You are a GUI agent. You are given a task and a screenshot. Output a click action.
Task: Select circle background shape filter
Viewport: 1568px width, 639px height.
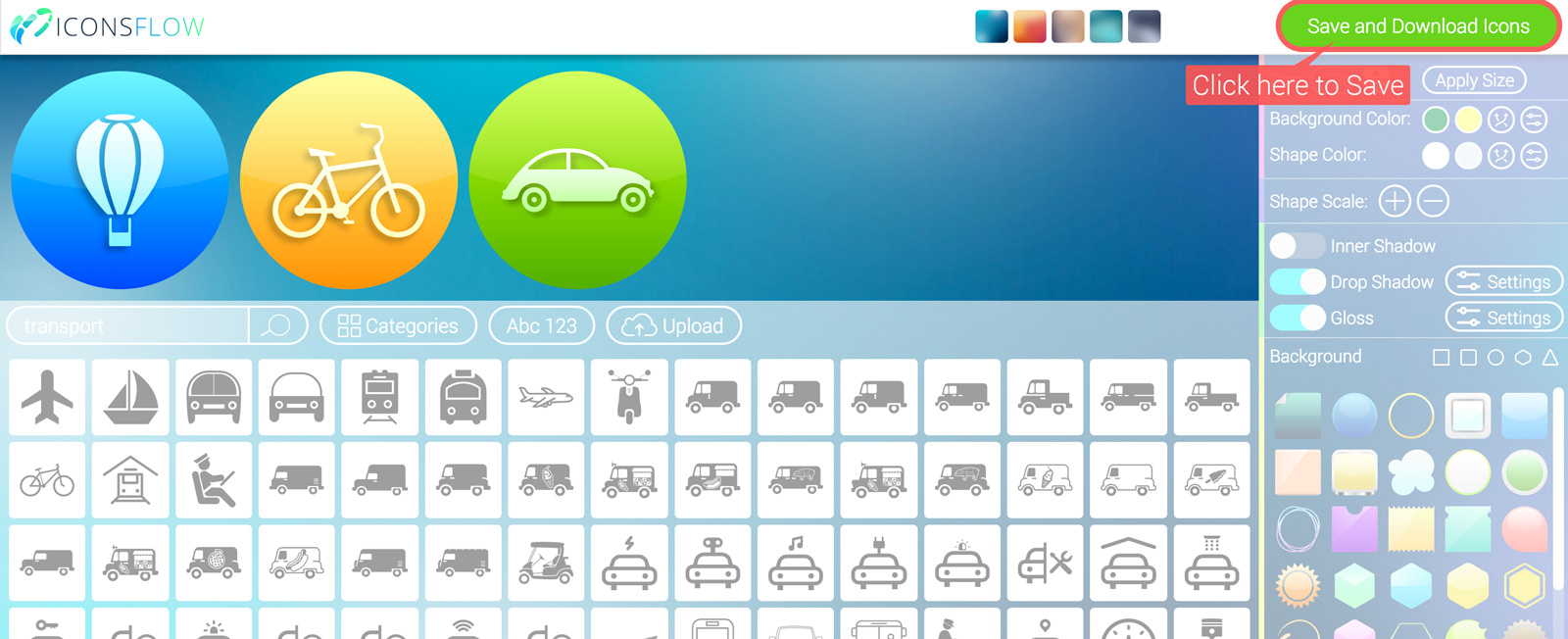click(x=1495, y=358)
